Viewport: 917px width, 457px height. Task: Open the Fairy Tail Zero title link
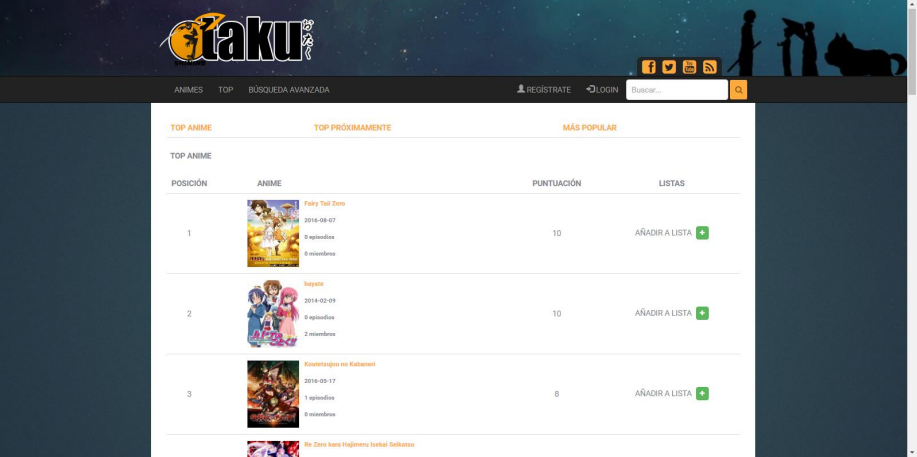pyautogui.click(x=325, y=204)
